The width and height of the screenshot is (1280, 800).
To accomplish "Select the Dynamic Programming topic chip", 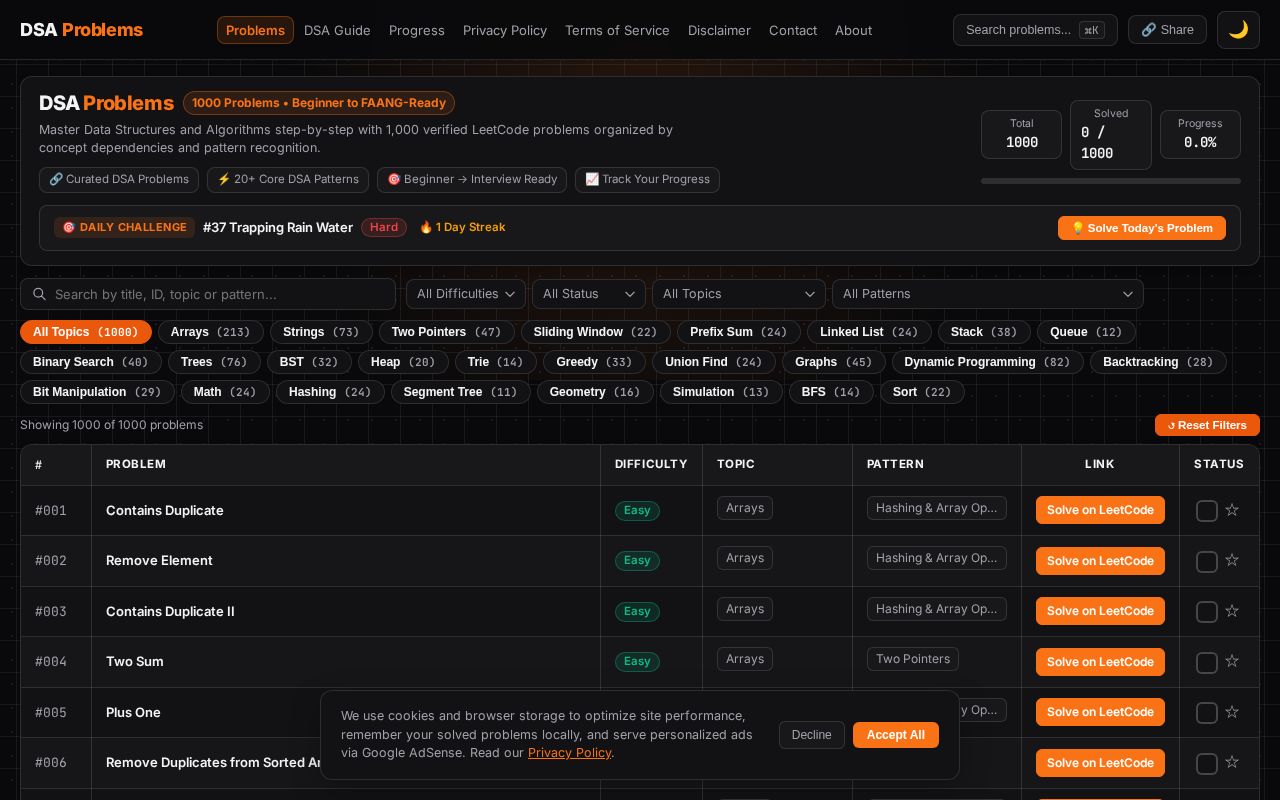I will click(987, 362).
